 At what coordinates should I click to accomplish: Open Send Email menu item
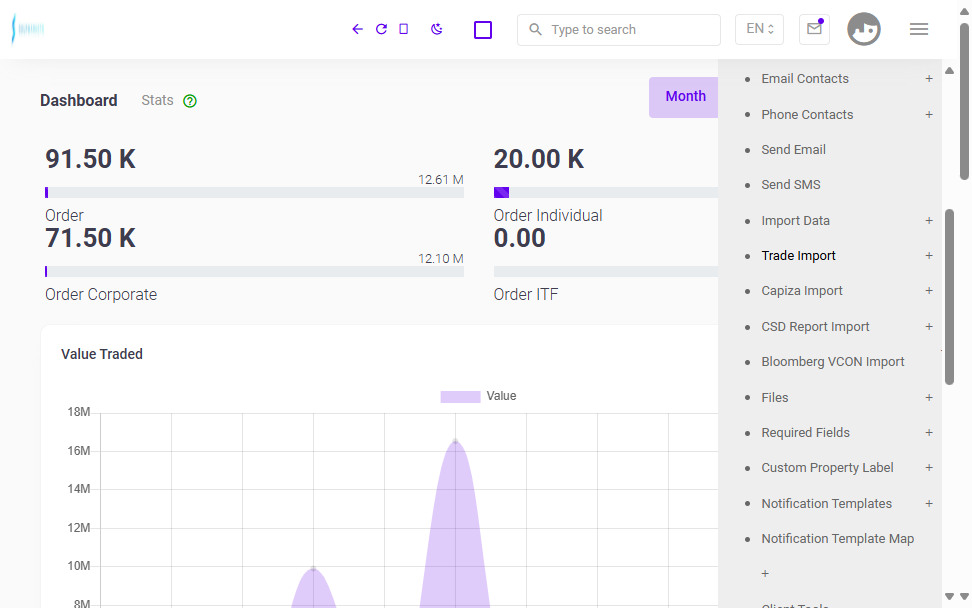pyautogui.click(x=793, y=149)
